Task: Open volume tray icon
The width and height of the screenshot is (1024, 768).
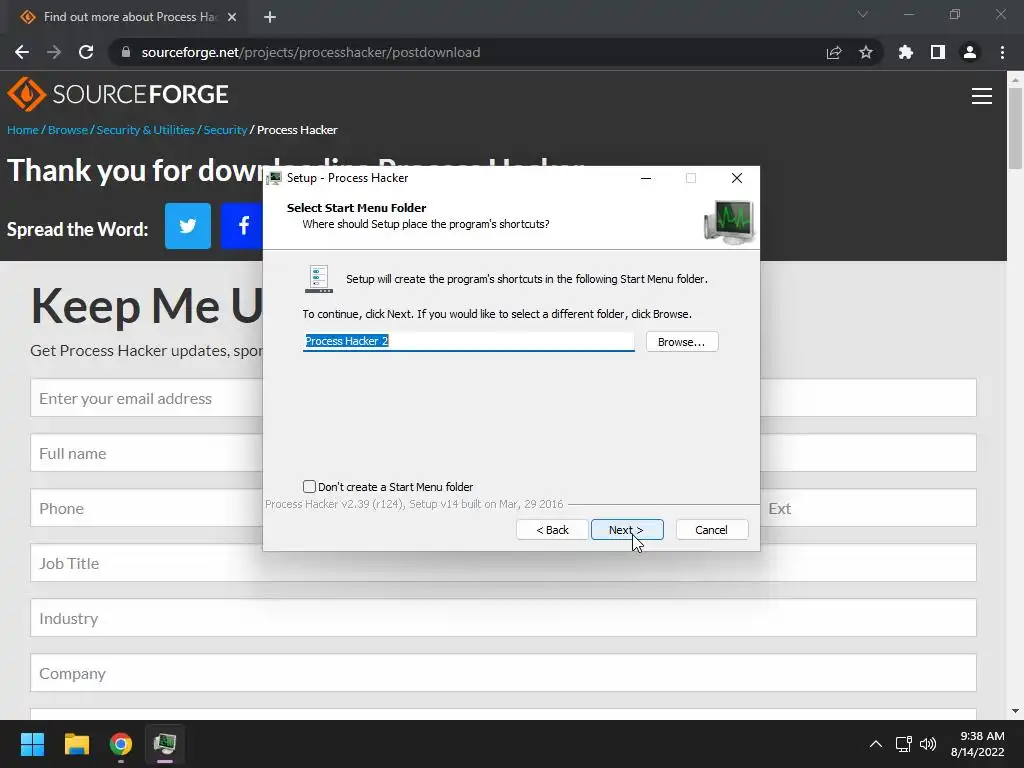Action: click(928, 744)
